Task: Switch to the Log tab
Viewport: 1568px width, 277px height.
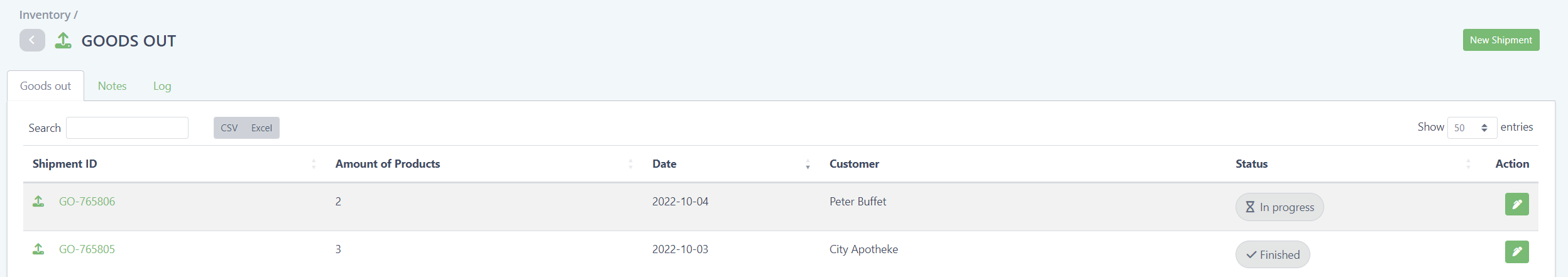Action: pyautogui.click(x=162, y=86)
